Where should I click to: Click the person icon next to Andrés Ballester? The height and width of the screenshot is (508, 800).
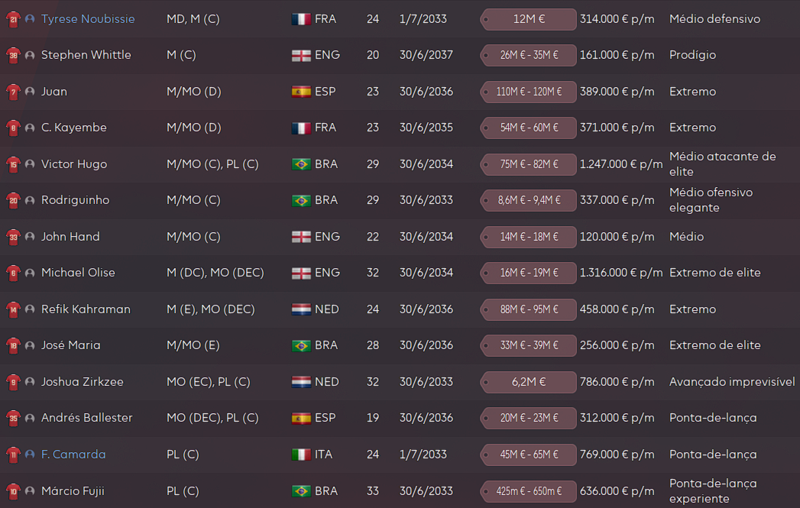coord(30,418)
